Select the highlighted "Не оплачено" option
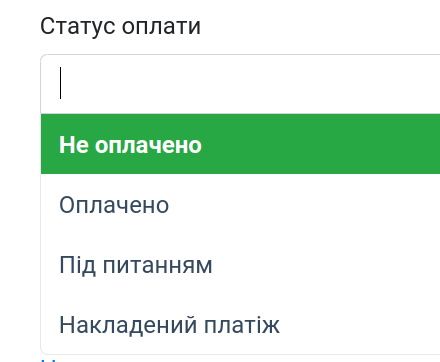This screenshot has width=440, height=362. (240, 144)
